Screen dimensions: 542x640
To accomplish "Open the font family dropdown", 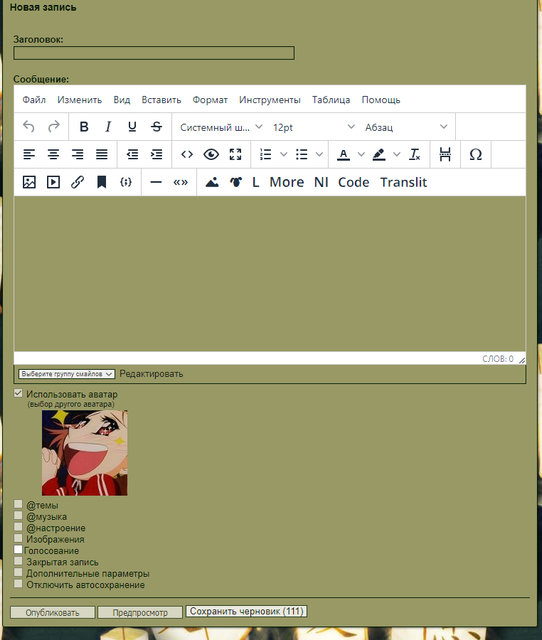I will click(x=221, y=127).
